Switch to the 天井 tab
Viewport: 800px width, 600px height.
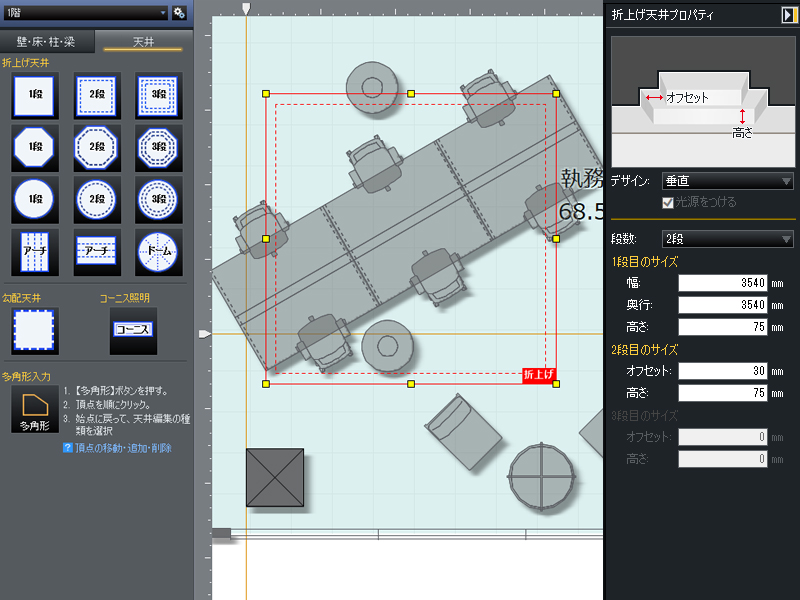[x=143, y=42]
